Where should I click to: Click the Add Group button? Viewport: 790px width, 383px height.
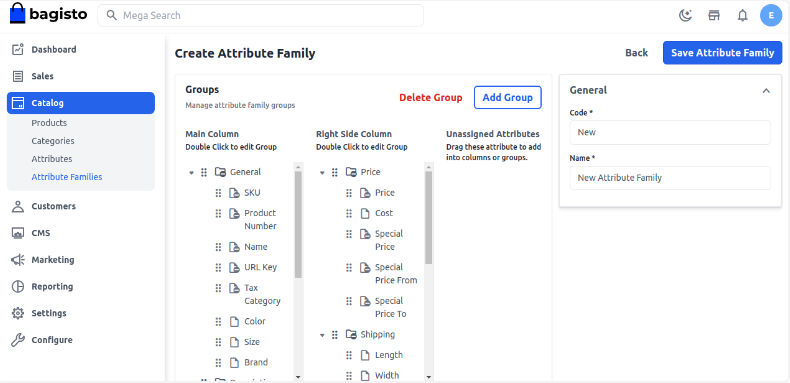tap(508, 97)
